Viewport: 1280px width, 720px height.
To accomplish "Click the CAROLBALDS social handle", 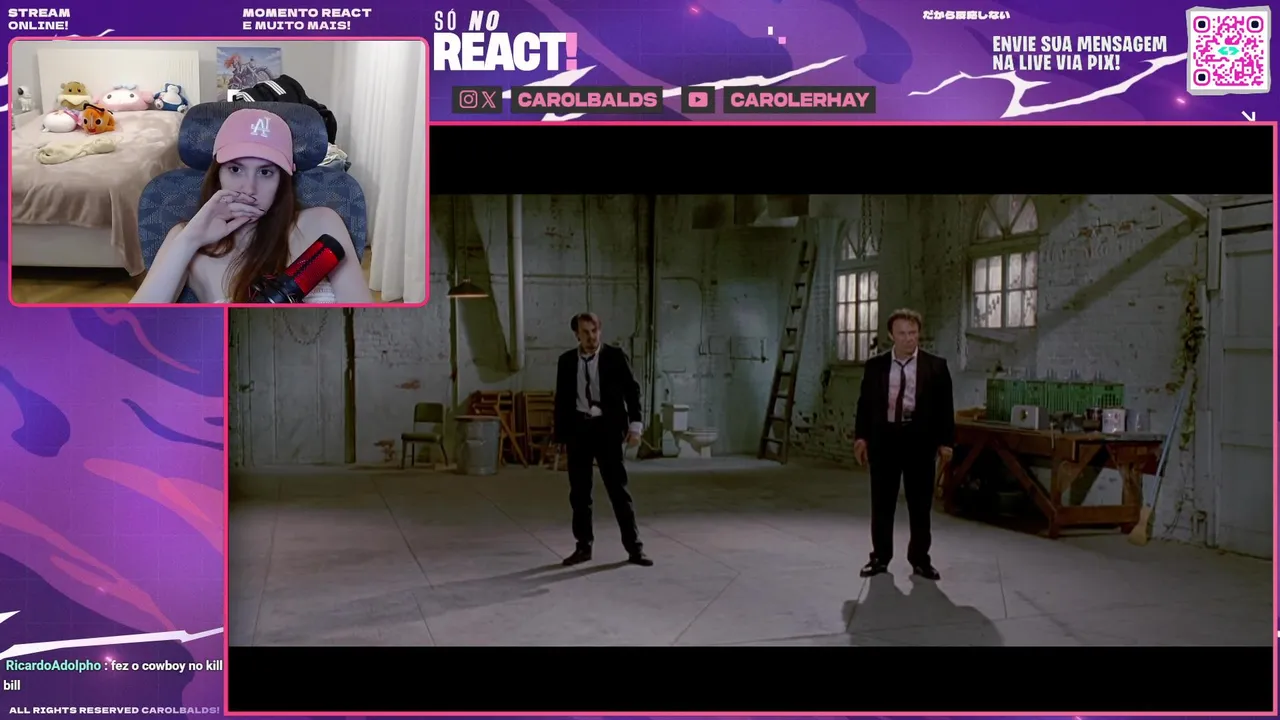I will tap(587, 99).
